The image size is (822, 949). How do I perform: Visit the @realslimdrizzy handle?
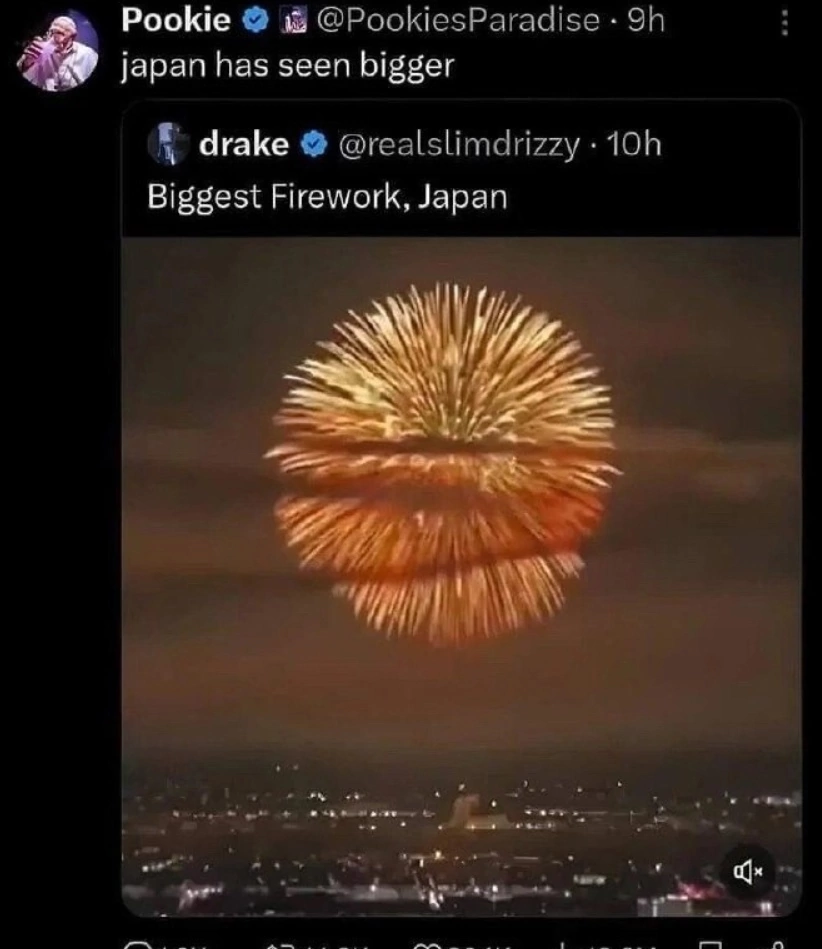pos(459,145)
